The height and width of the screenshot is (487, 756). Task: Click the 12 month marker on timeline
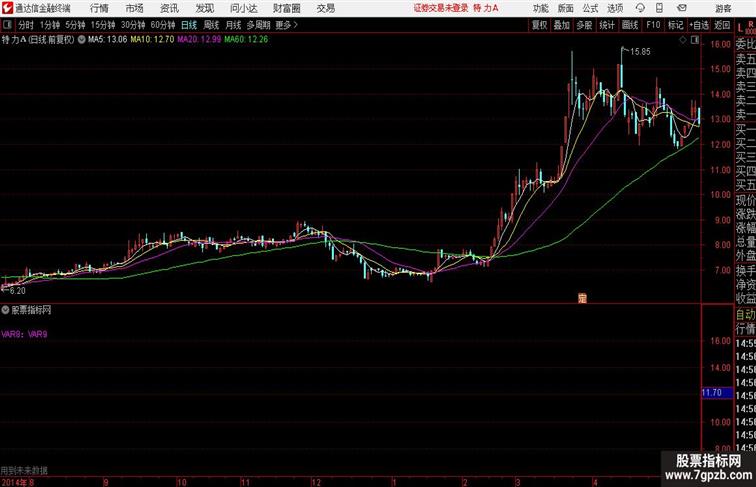click(315, 482)
